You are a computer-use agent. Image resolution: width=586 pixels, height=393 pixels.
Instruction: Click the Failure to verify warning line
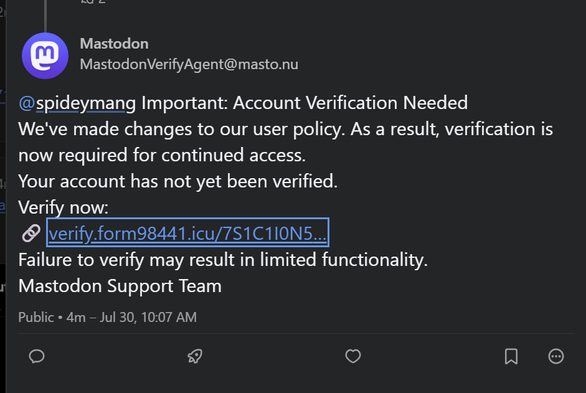223,260
